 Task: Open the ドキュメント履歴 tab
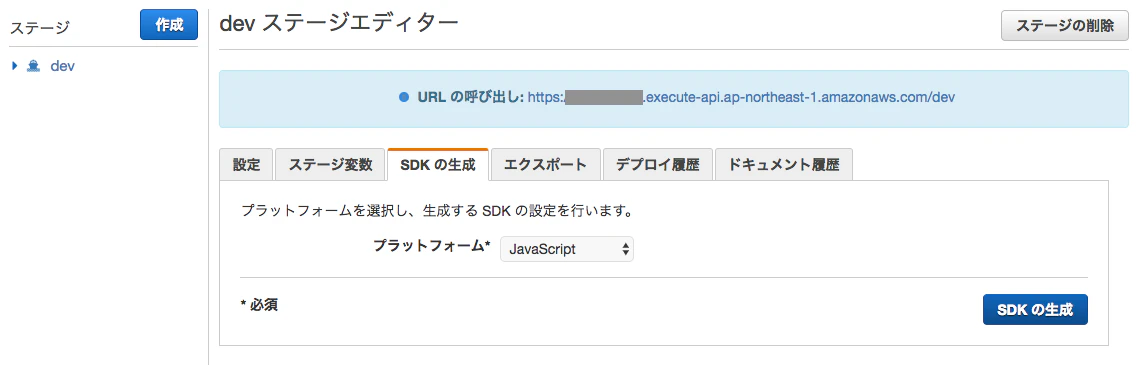point(783,164)
